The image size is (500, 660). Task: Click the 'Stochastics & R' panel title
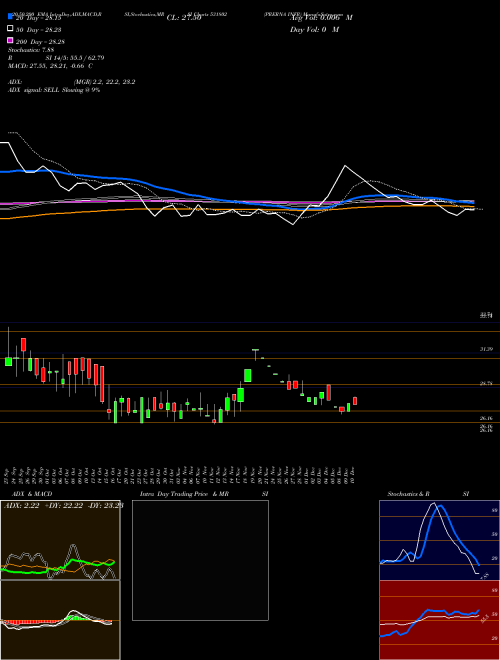[x=408, y=494]
